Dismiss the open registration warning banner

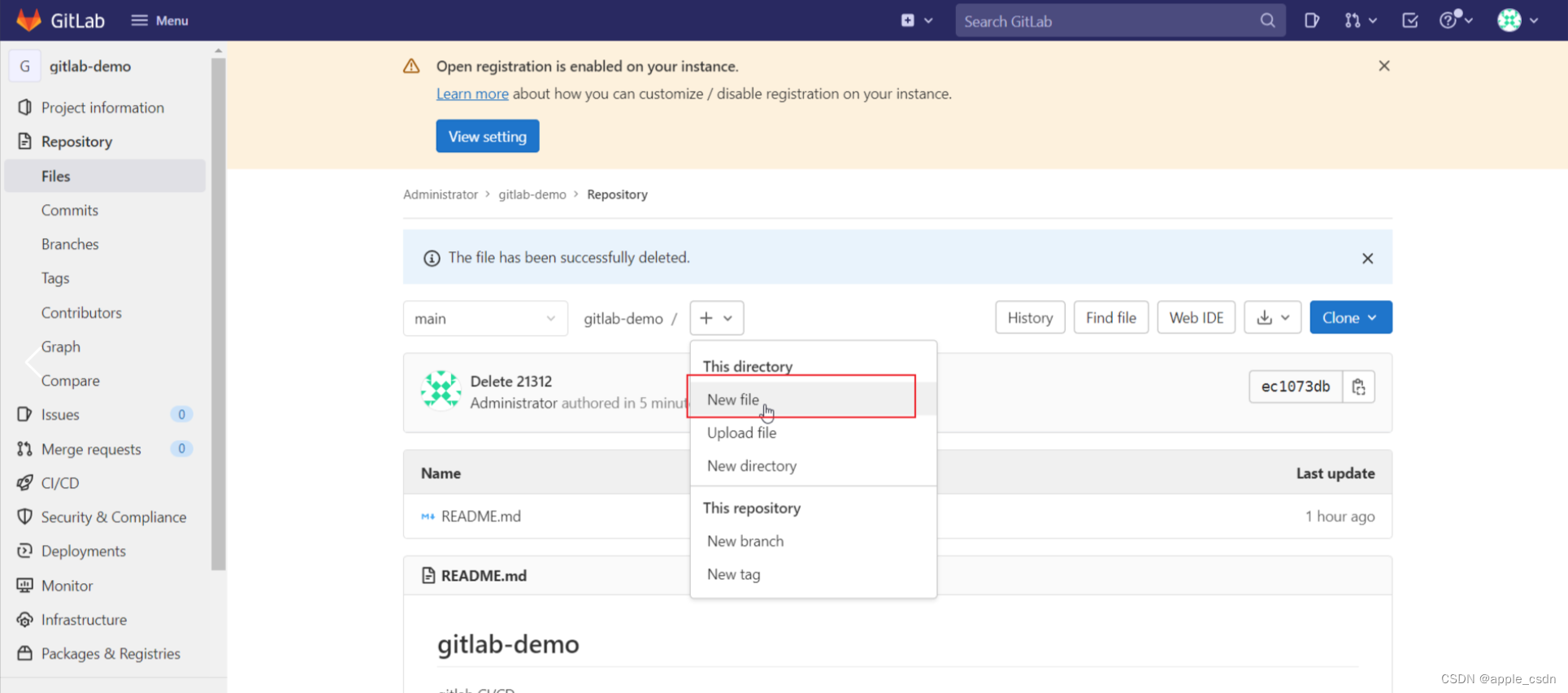coord(1384,66)
